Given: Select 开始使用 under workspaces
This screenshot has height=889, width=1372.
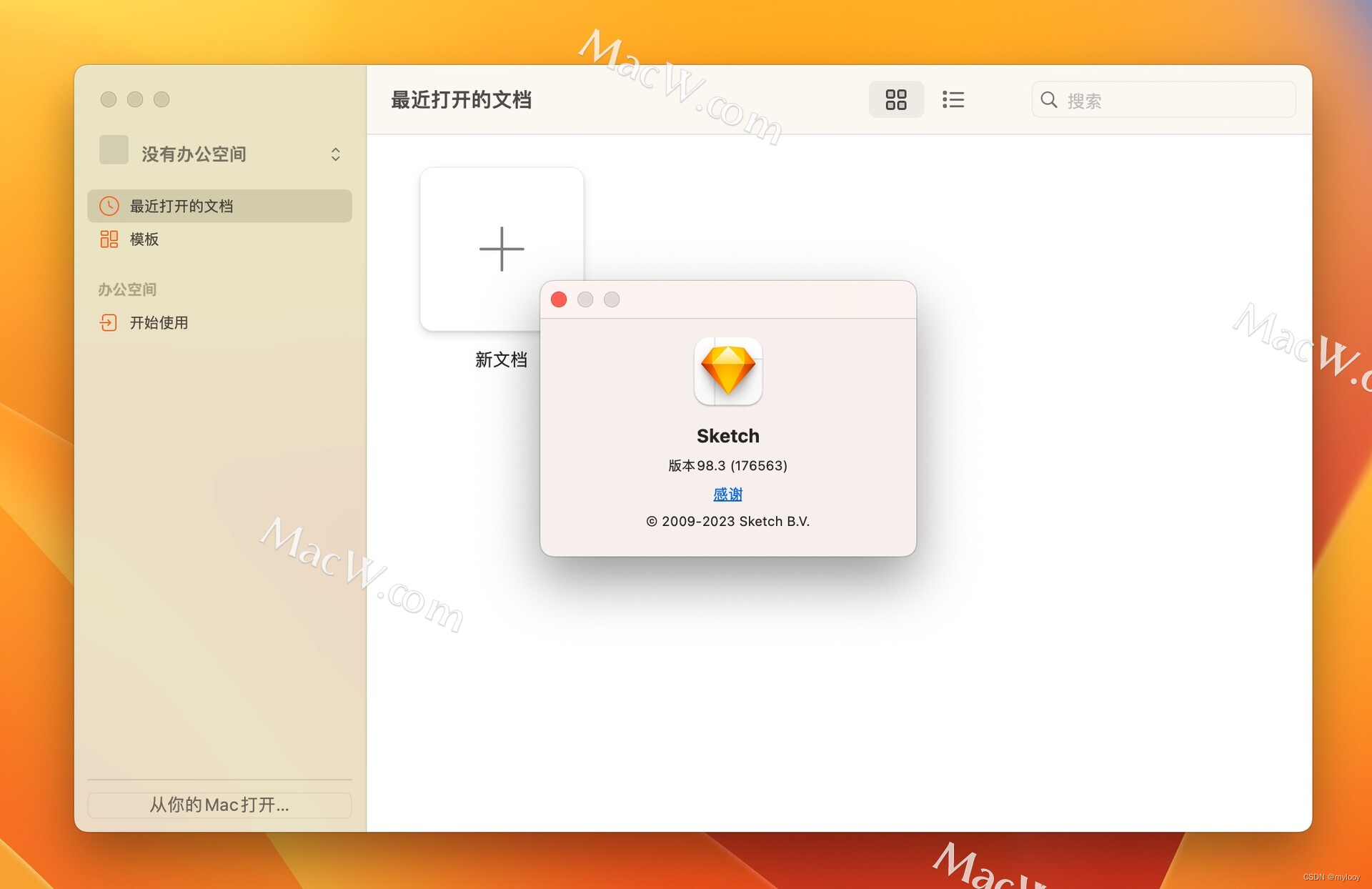Looking at the screenshot, I should click(x=219, y=323).
